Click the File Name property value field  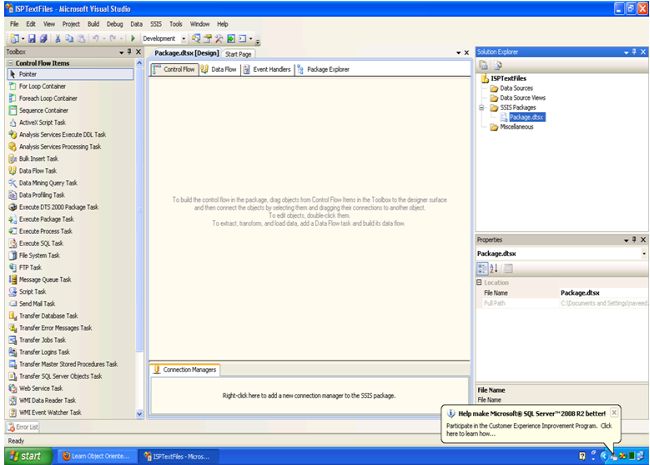603,293
